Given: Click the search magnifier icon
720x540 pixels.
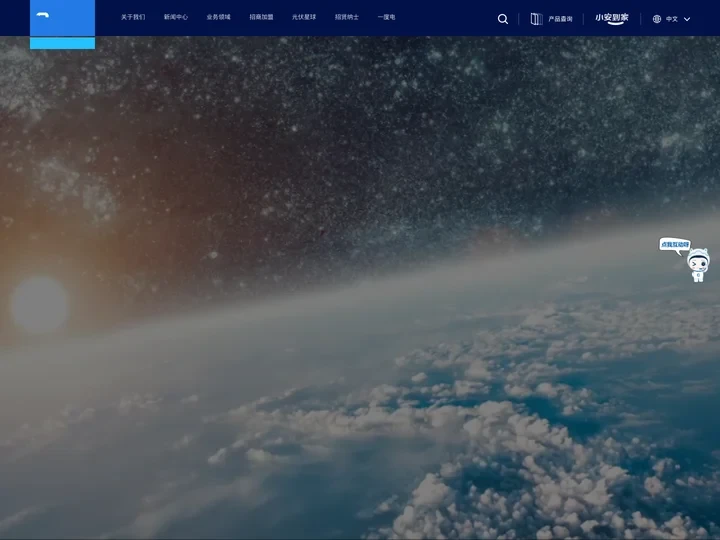Looking at the screenshot, I should click(x=503, y=19).
